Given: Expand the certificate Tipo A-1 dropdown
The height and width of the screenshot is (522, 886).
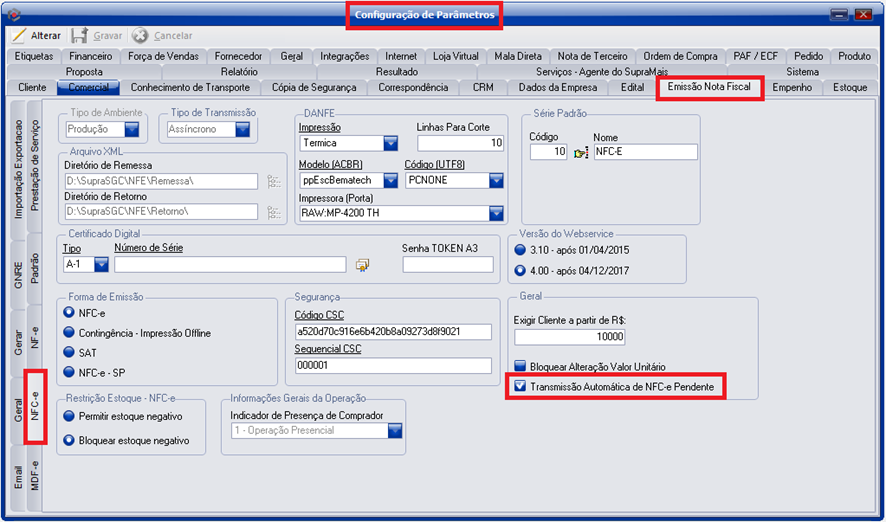Looking at the screenshot, I should (102, 264).
